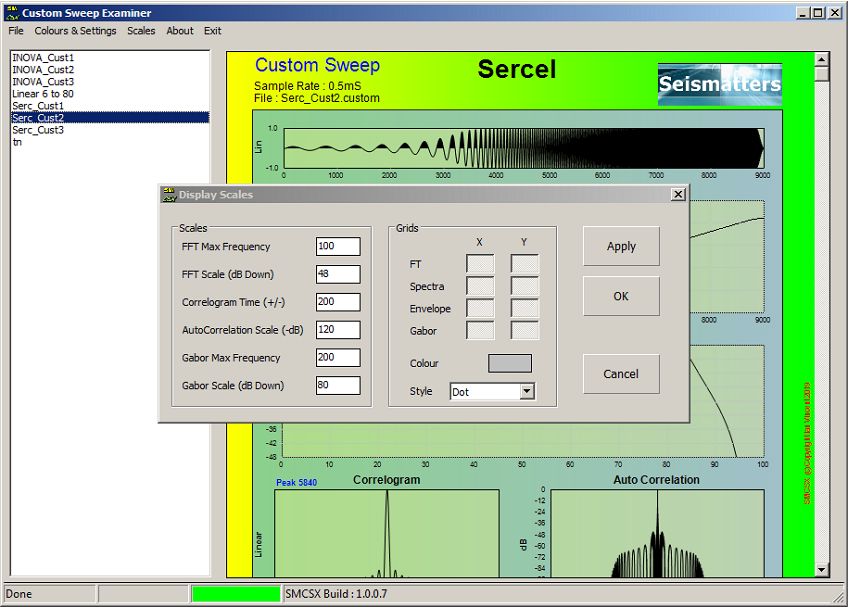
Task: Click the green progress bar in status bar
Action: click(x=236, y=593)
